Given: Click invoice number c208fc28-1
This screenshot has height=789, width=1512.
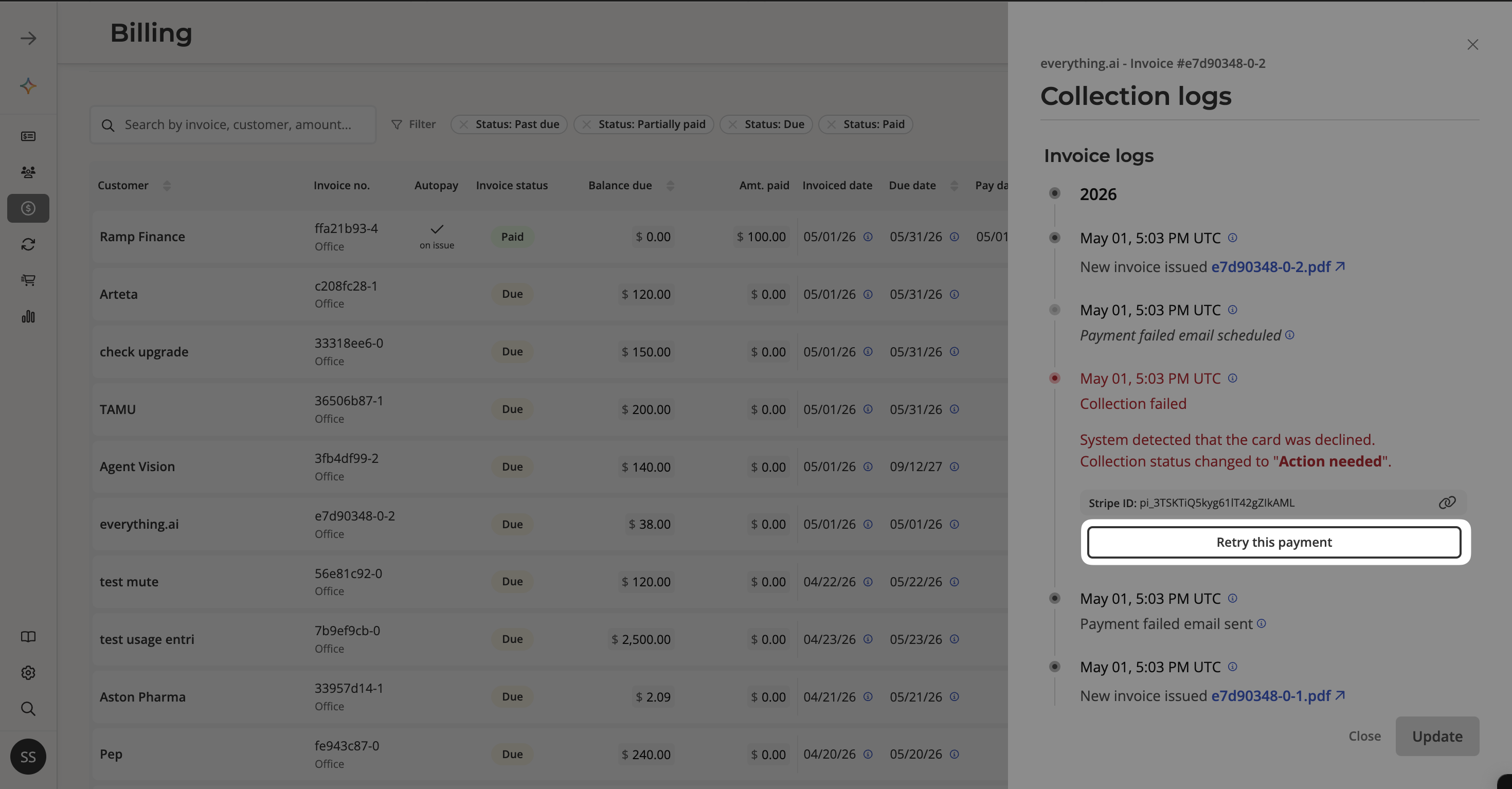Looking at the screenshot, I should pos(346,286).
